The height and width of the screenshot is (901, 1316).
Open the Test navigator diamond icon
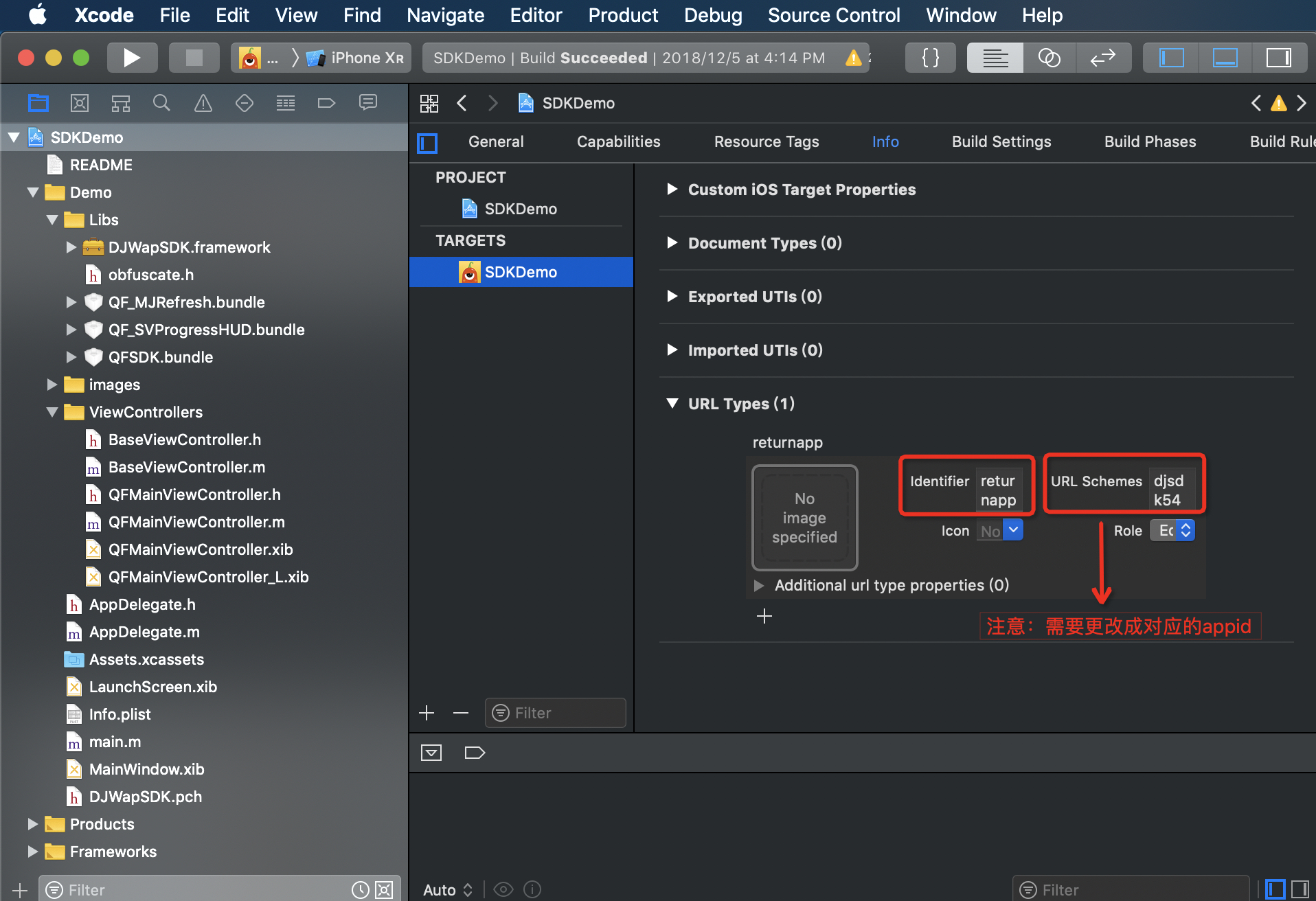click(245, 103)
